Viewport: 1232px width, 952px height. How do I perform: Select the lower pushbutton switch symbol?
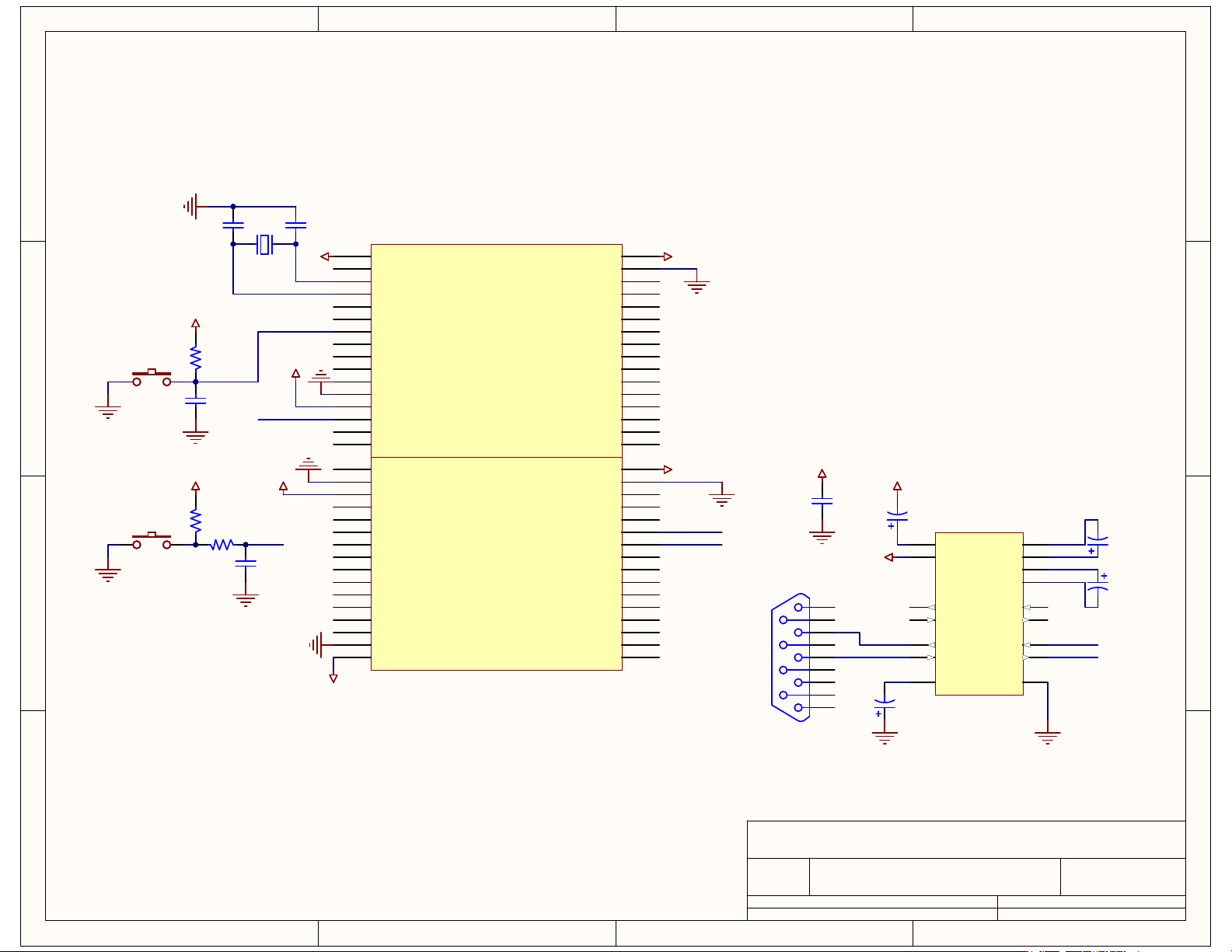point(152,541)
